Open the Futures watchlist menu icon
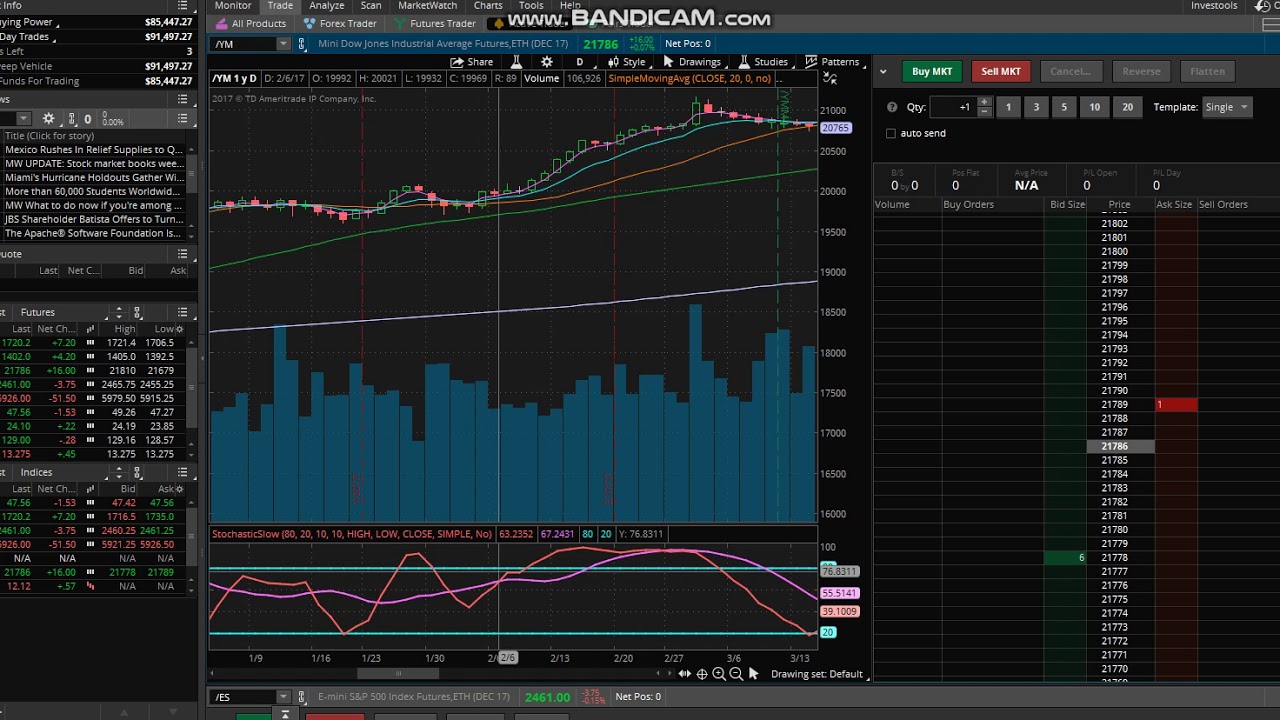 click(x=182, y=312)
